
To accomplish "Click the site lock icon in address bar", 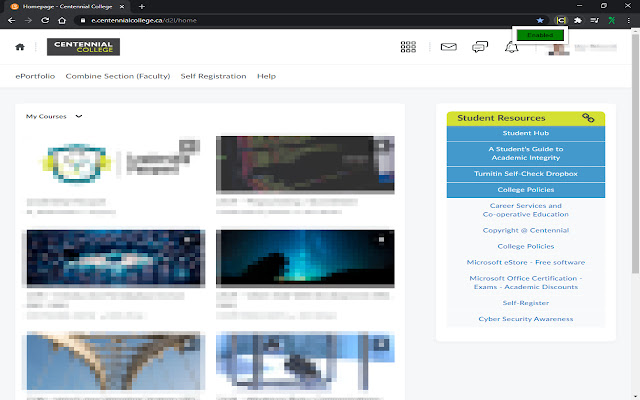I will click(83, 20).
